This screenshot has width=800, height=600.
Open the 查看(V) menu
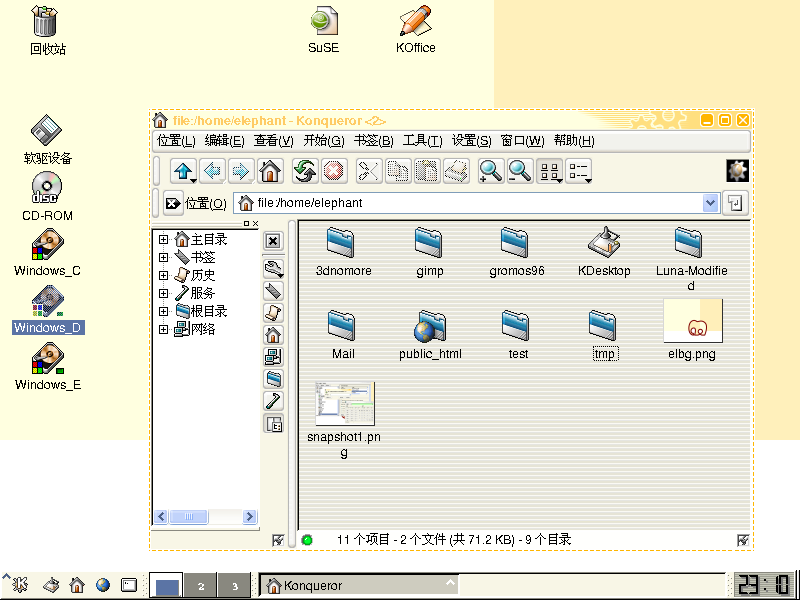click(x=273, y=141)
